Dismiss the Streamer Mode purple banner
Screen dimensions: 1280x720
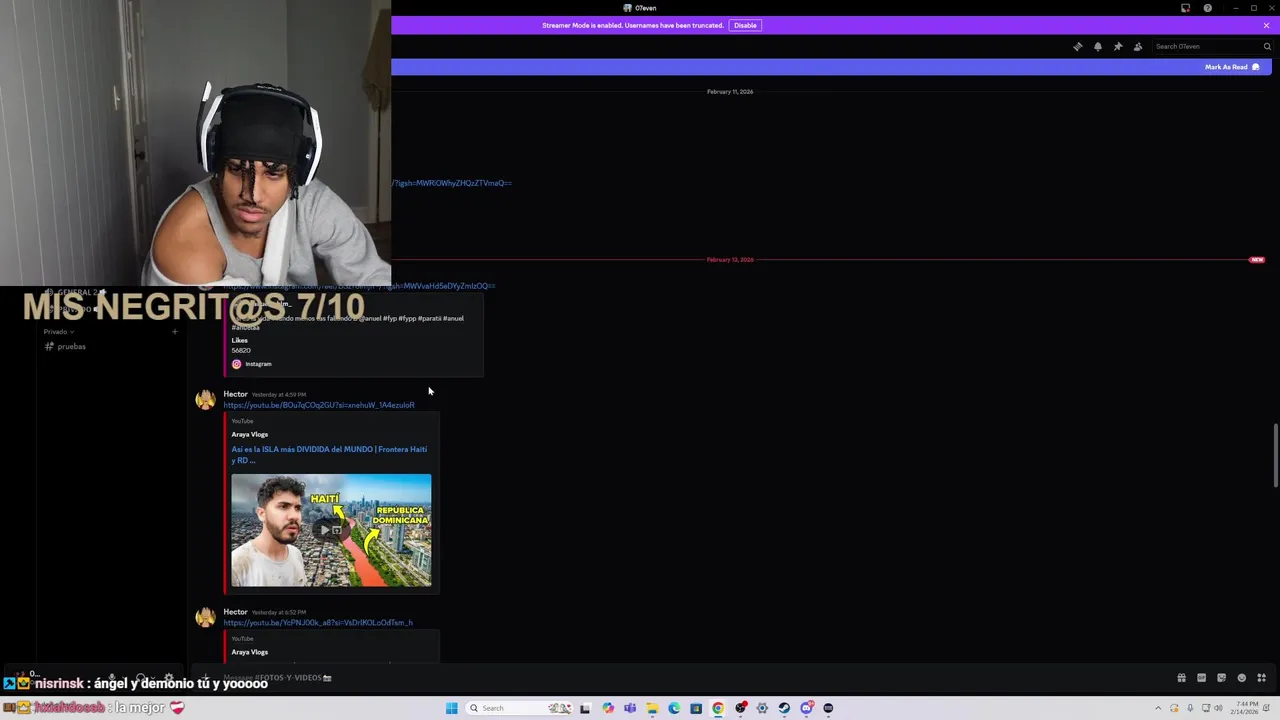pos(1266,25)
